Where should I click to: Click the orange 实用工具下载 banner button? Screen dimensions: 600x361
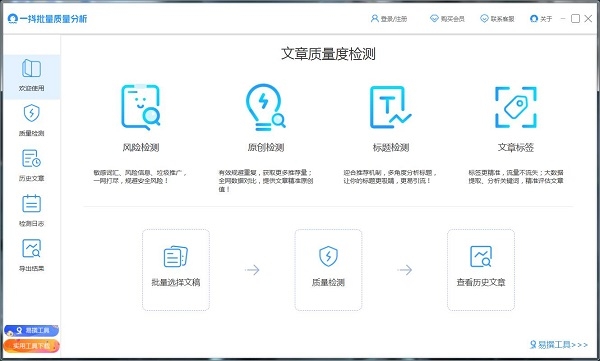pyautogui.click(x=31, y=346)
